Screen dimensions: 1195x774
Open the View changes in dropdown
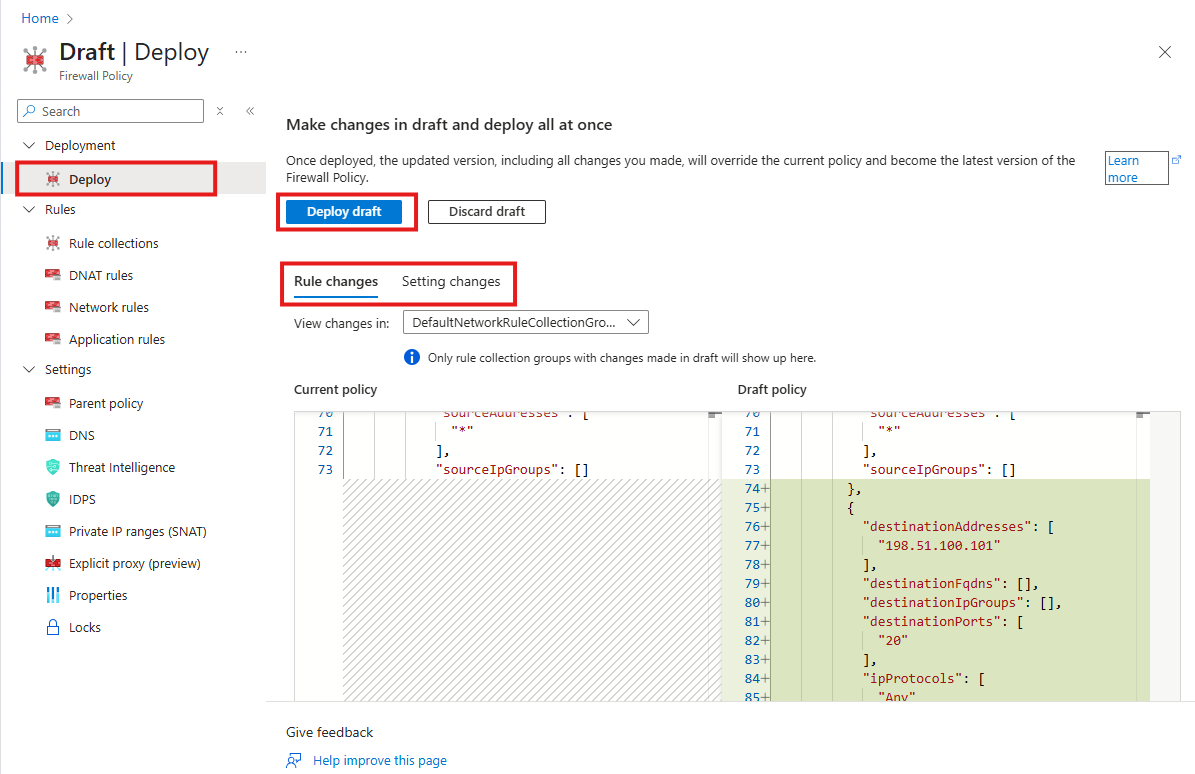pyautogui.click(x=526, y=322)
